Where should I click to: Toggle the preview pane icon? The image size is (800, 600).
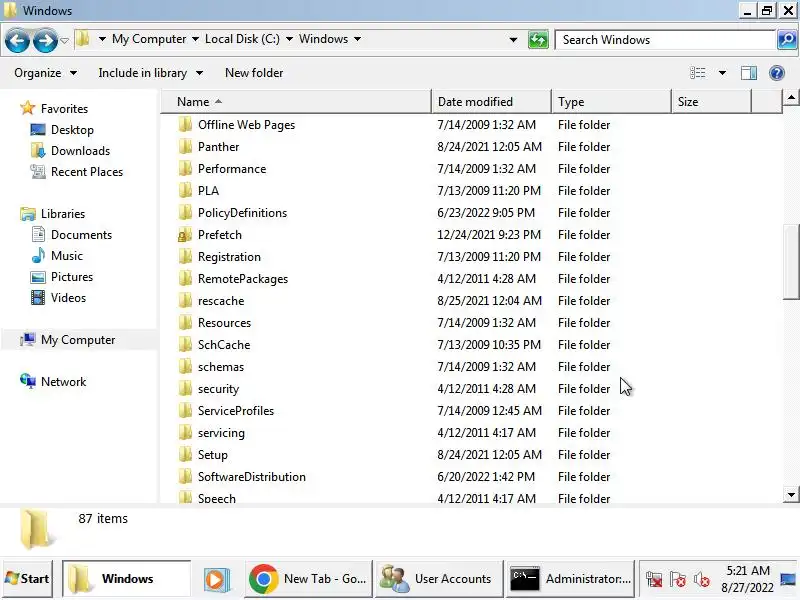pos(748,73)
